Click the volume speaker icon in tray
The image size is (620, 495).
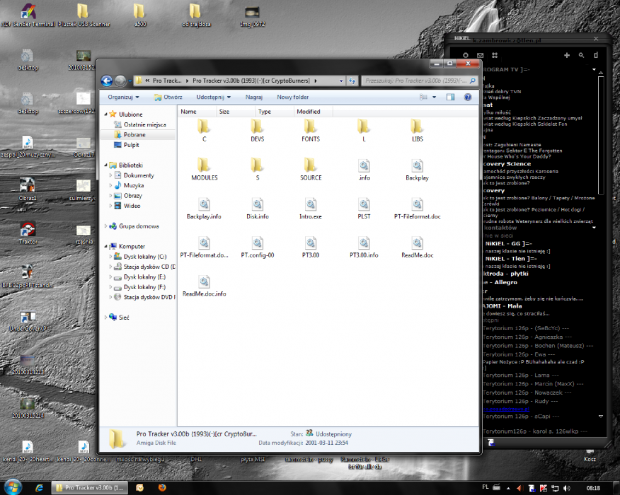click(x=567, y=488)
